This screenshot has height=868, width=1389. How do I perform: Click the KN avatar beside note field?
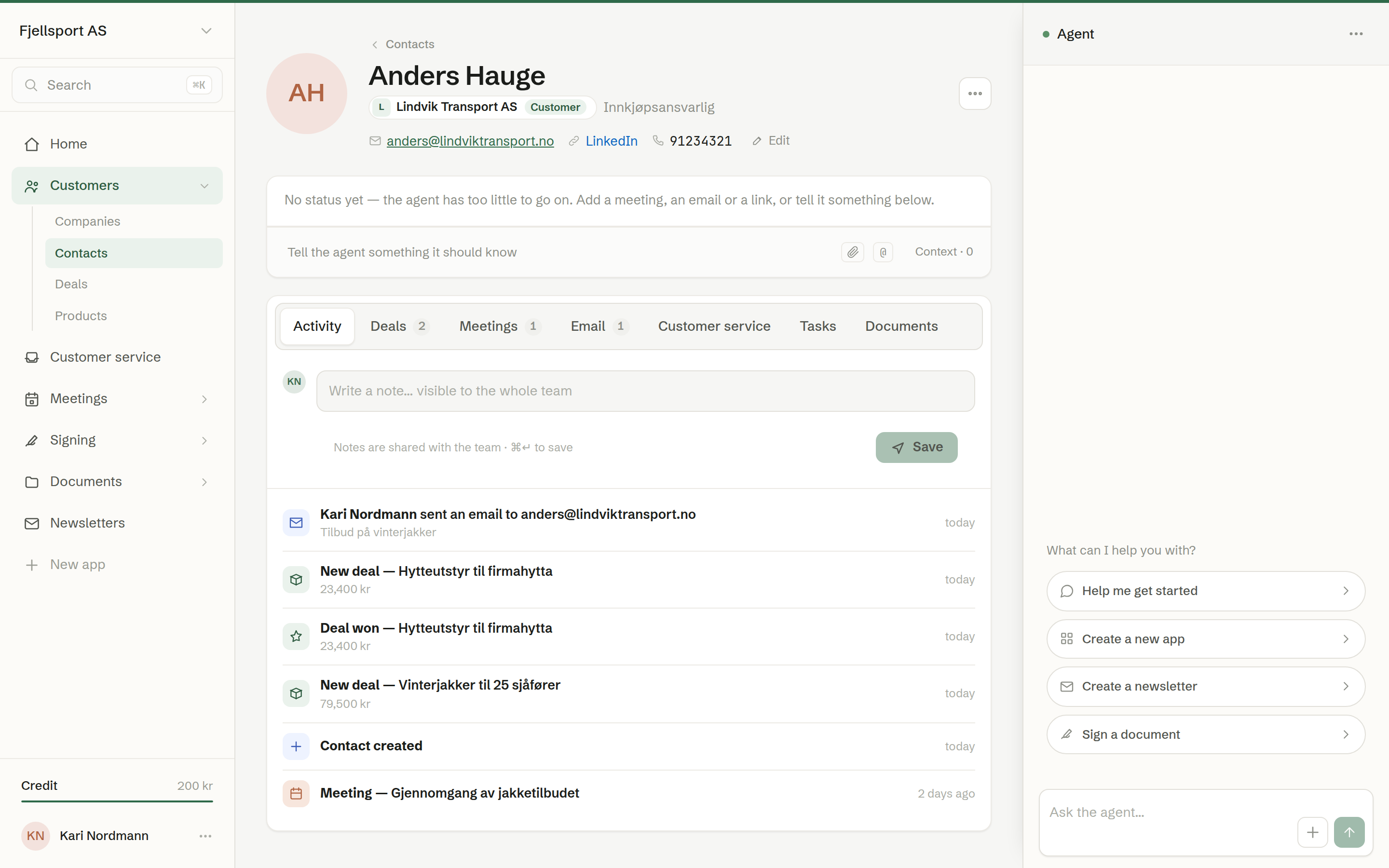point(294,382)
